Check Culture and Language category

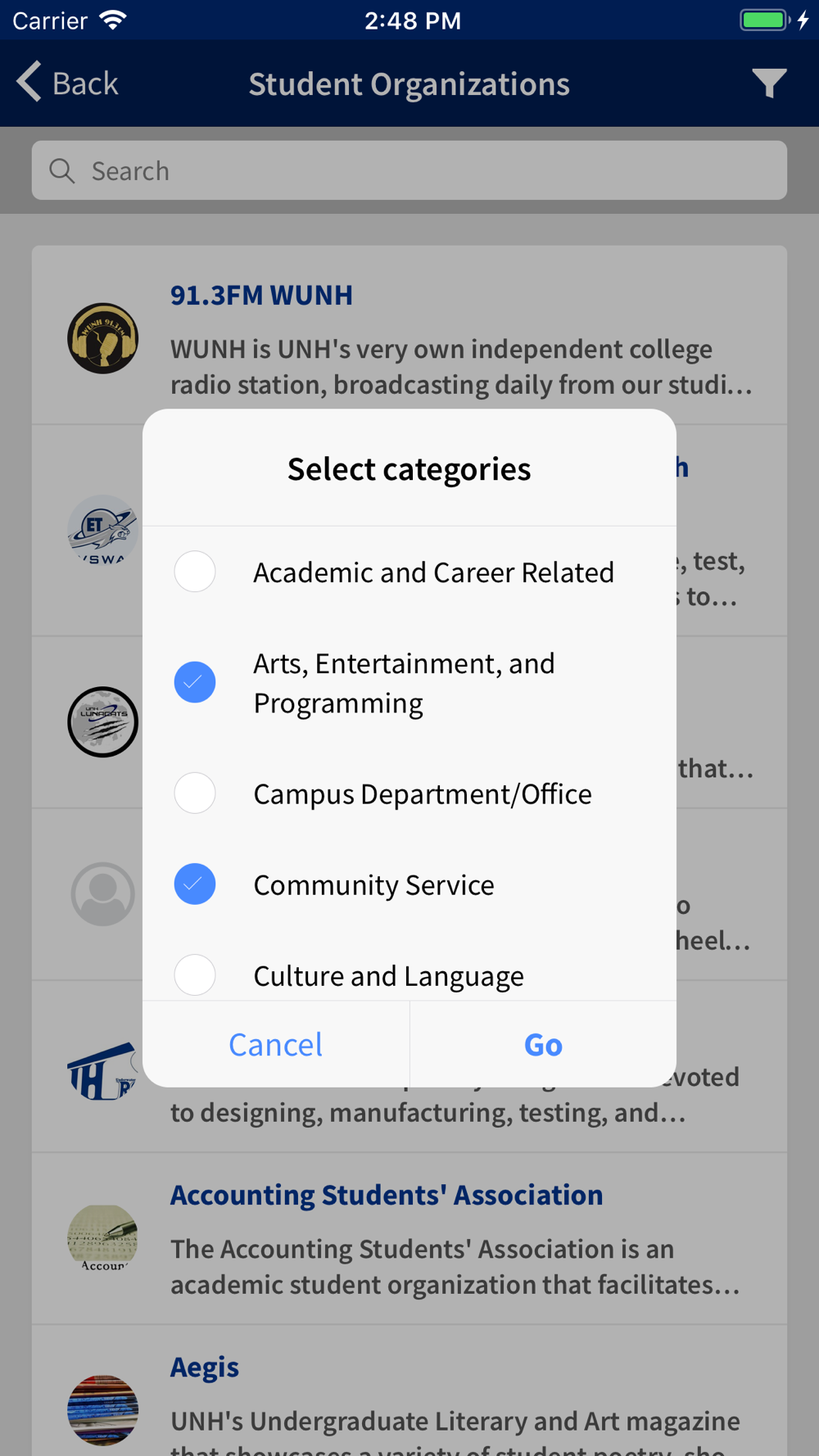click(195, 974)
